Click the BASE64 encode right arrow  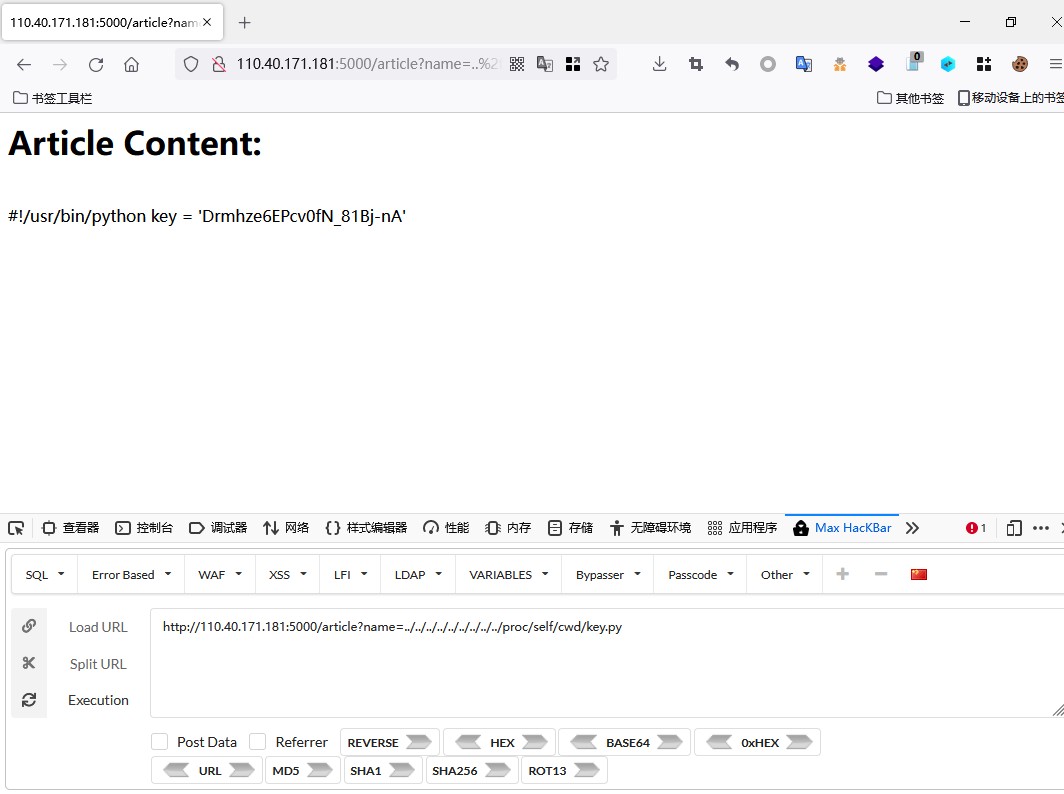(670, 742)
